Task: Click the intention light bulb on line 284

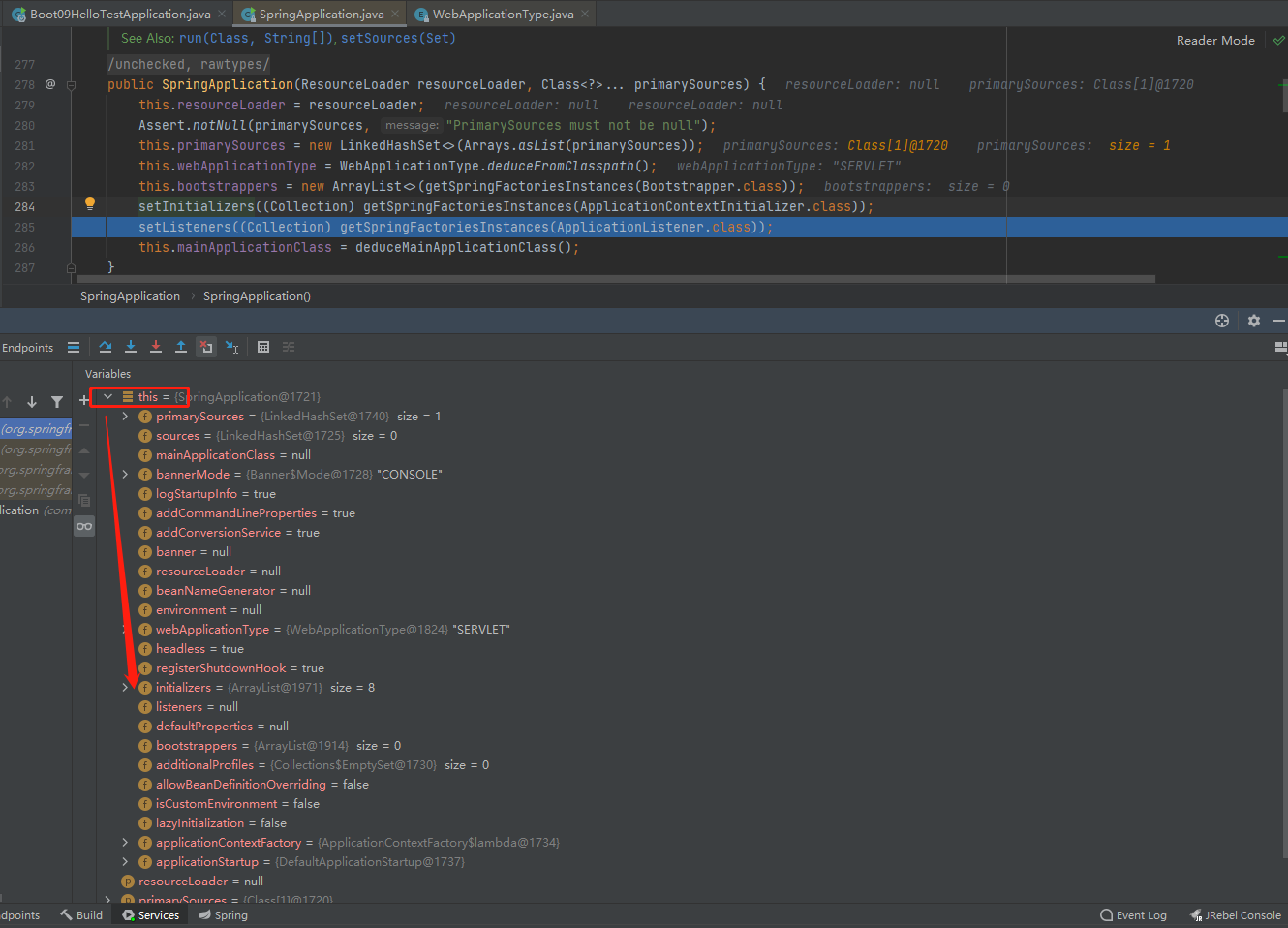Action: pyautogui.click(x=90, y=203)
